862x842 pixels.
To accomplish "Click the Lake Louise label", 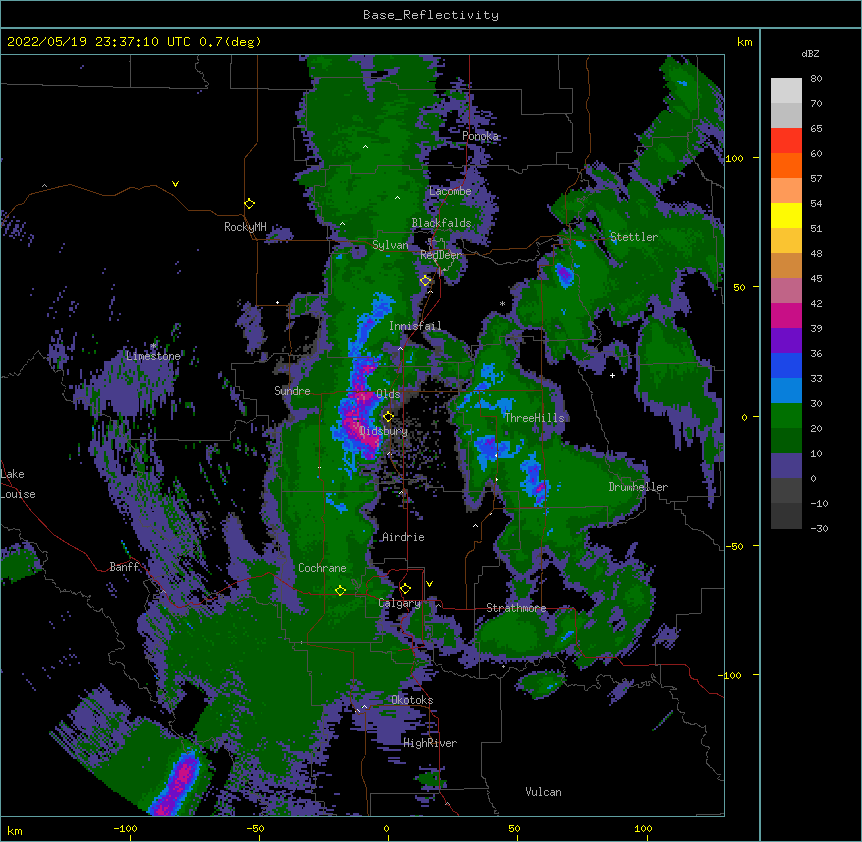I will 18,484.
